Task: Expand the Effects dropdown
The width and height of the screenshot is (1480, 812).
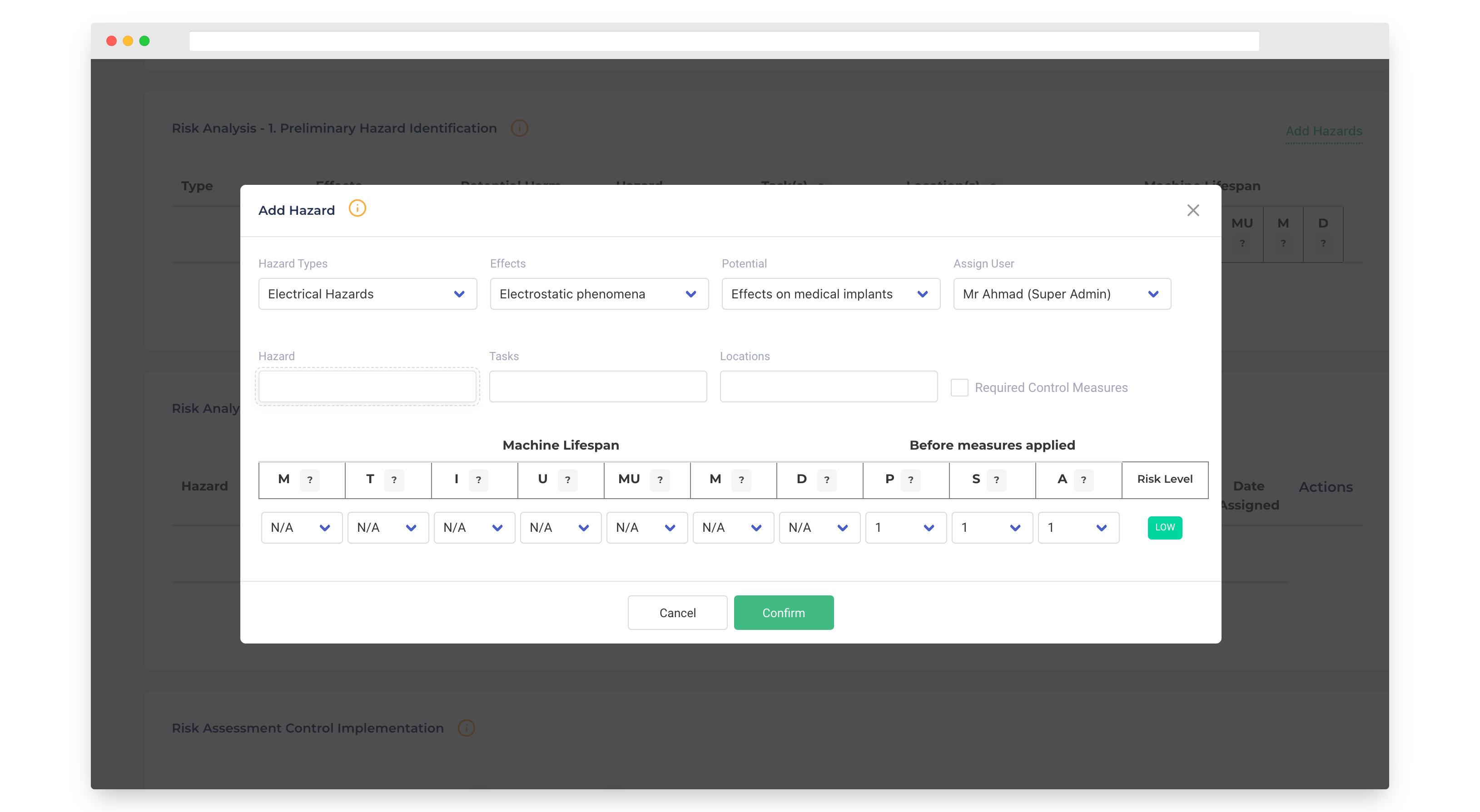Action: click(599, 294)
